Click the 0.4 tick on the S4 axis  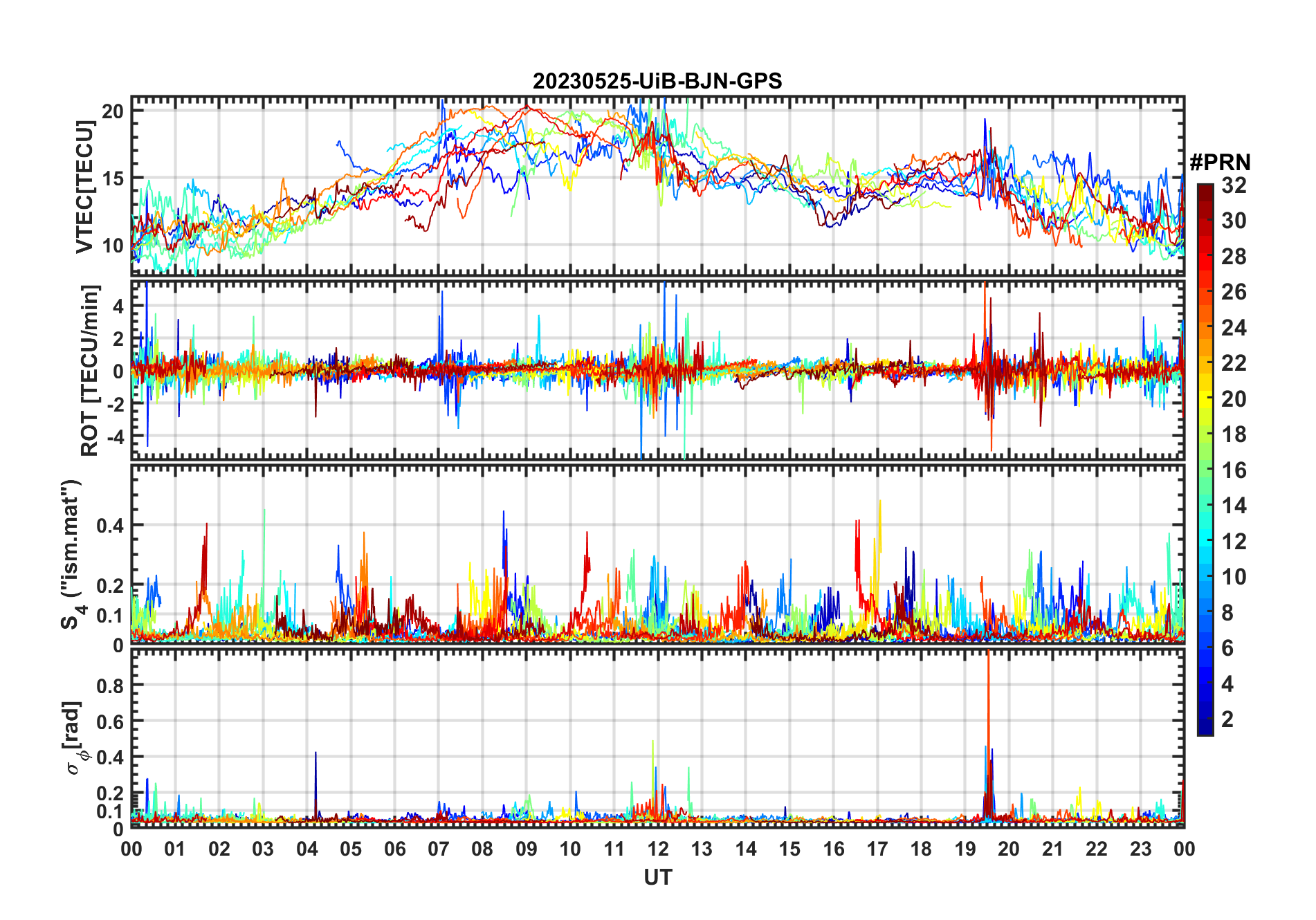pyautogui.click(x=110, y=525)
